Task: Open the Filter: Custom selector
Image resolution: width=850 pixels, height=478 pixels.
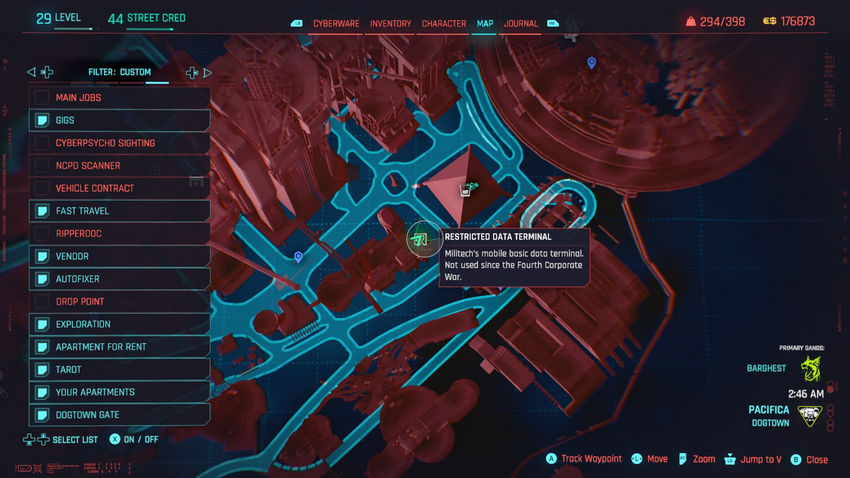Action: [x=120, y=72]
